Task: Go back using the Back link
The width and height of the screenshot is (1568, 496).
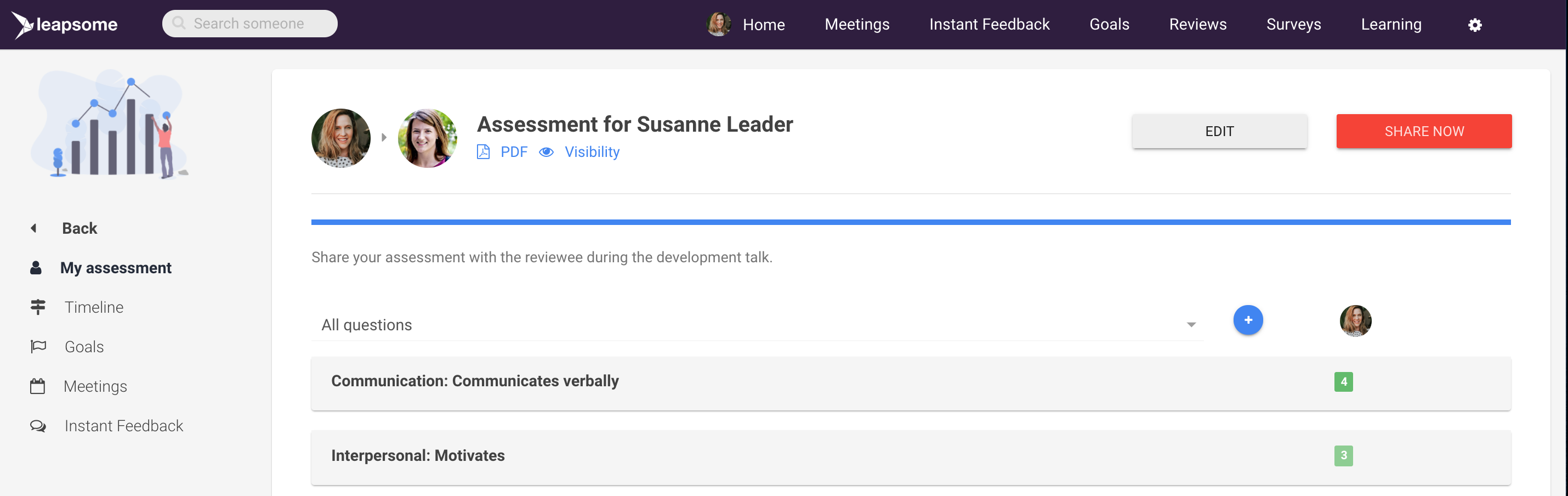Action: click(79, 228)
